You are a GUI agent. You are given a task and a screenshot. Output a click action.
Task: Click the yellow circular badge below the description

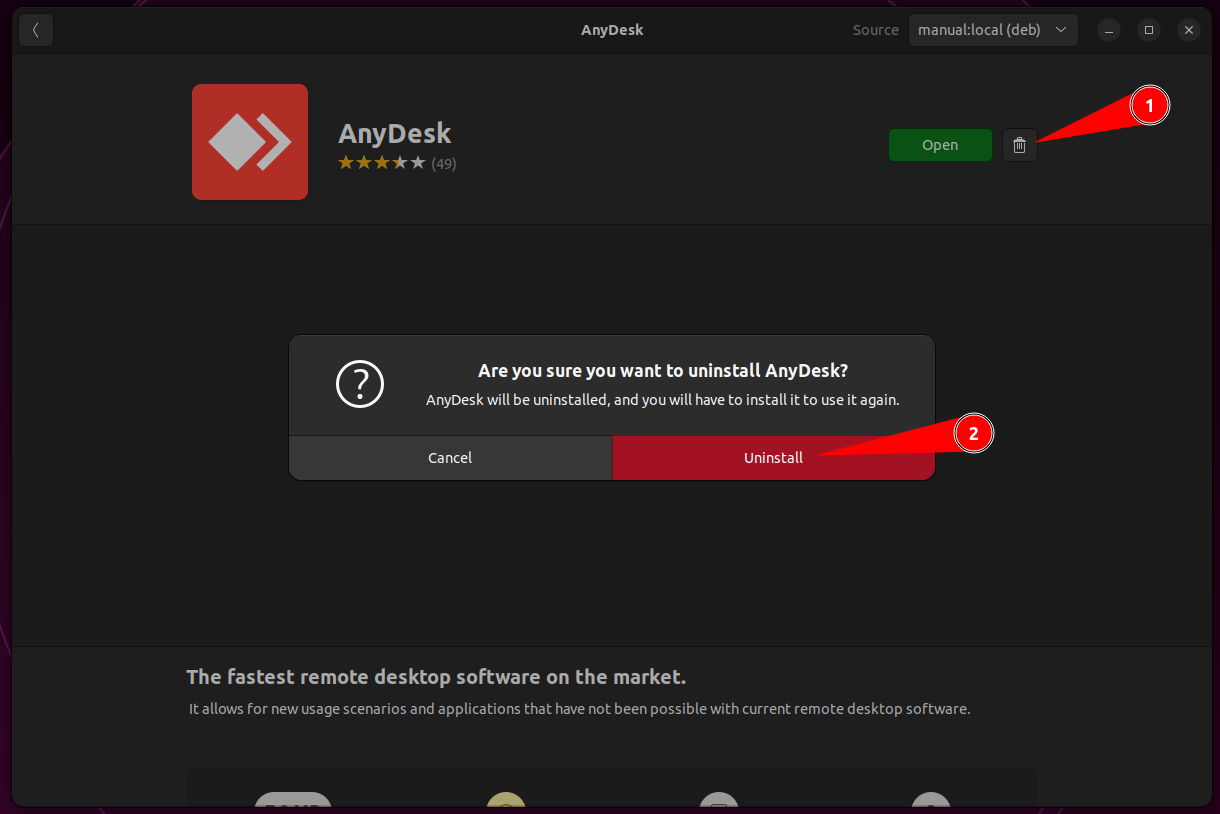[x=506, y=805]
